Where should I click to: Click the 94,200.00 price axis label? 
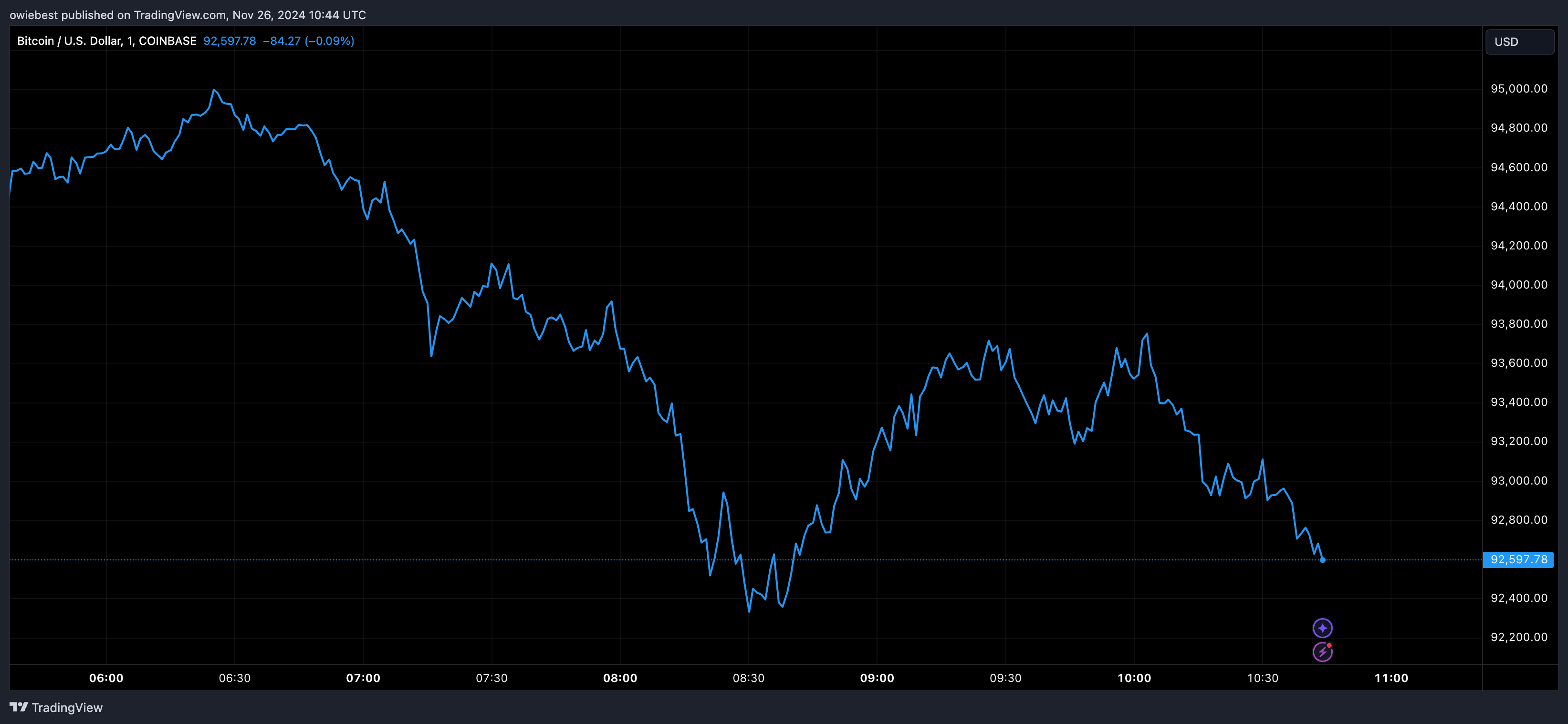pyautogui.click(x=1519, y=245)
